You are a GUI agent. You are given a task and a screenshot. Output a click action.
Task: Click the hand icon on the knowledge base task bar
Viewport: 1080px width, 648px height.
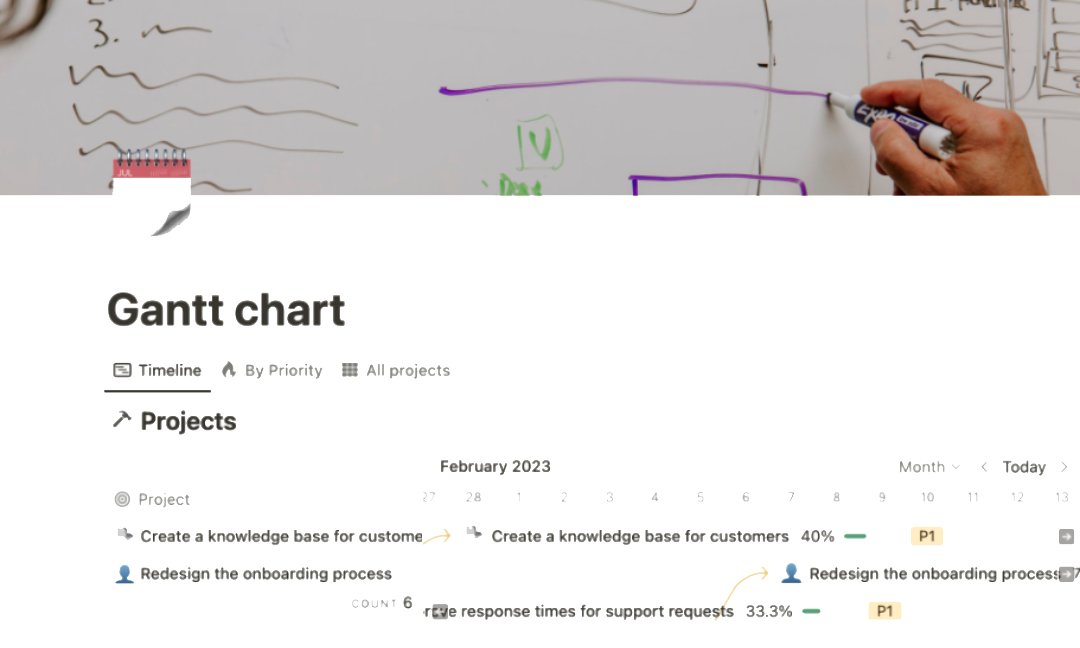click(x=475, y=536)
